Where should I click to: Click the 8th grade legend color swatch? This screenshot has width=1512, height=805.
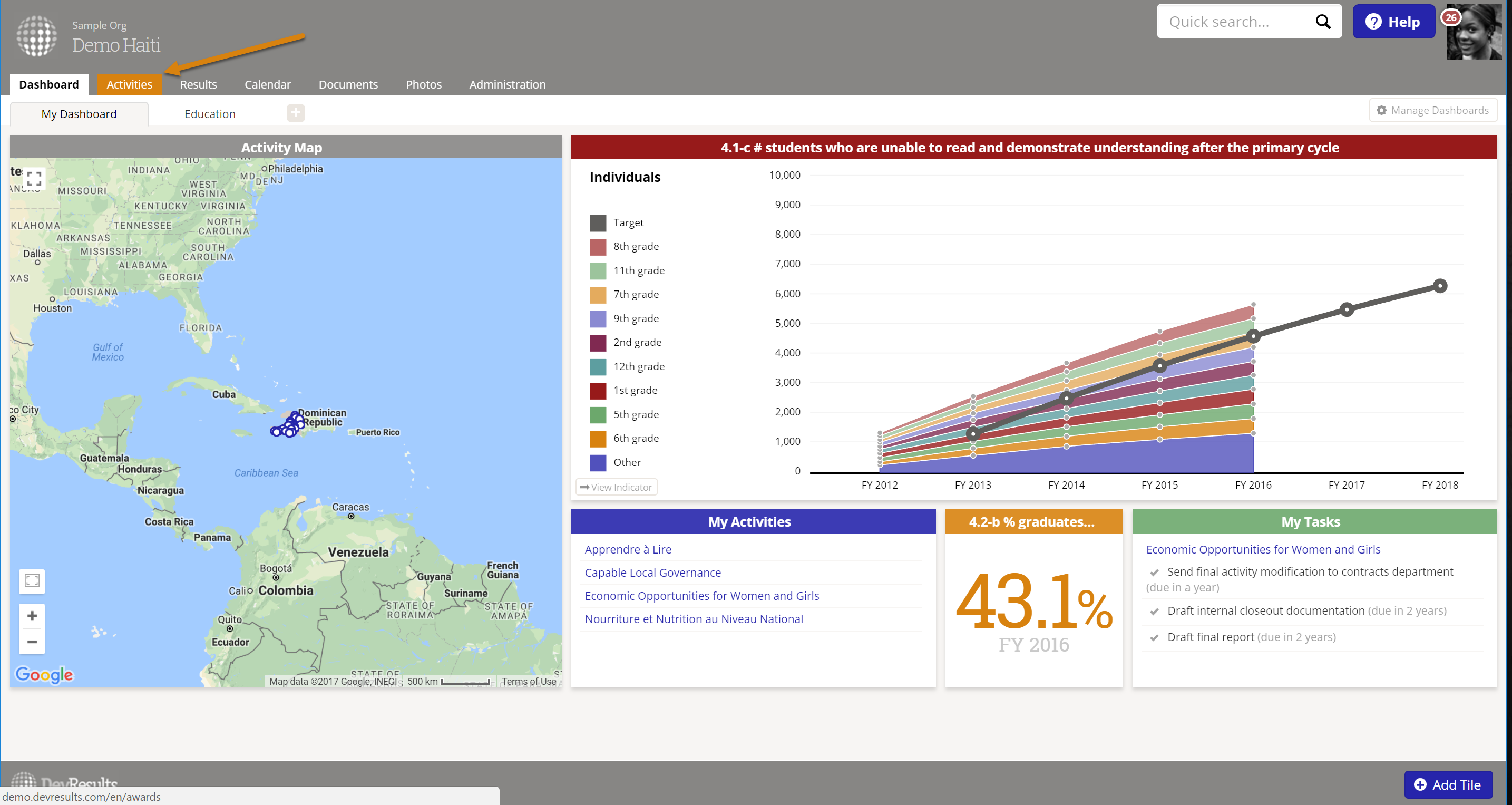(598, 247)
